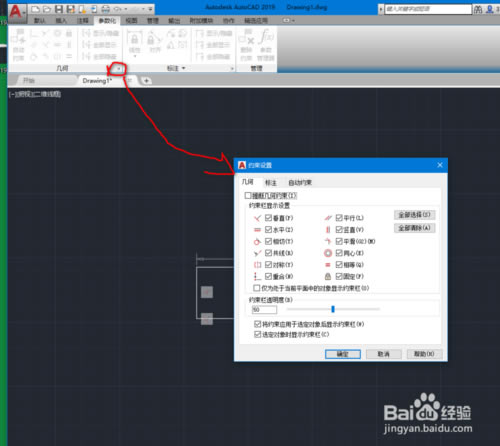The width and height of the screenshot is (500, 446).
Task: Click the Plot printer icon
Action: [105, 9]
